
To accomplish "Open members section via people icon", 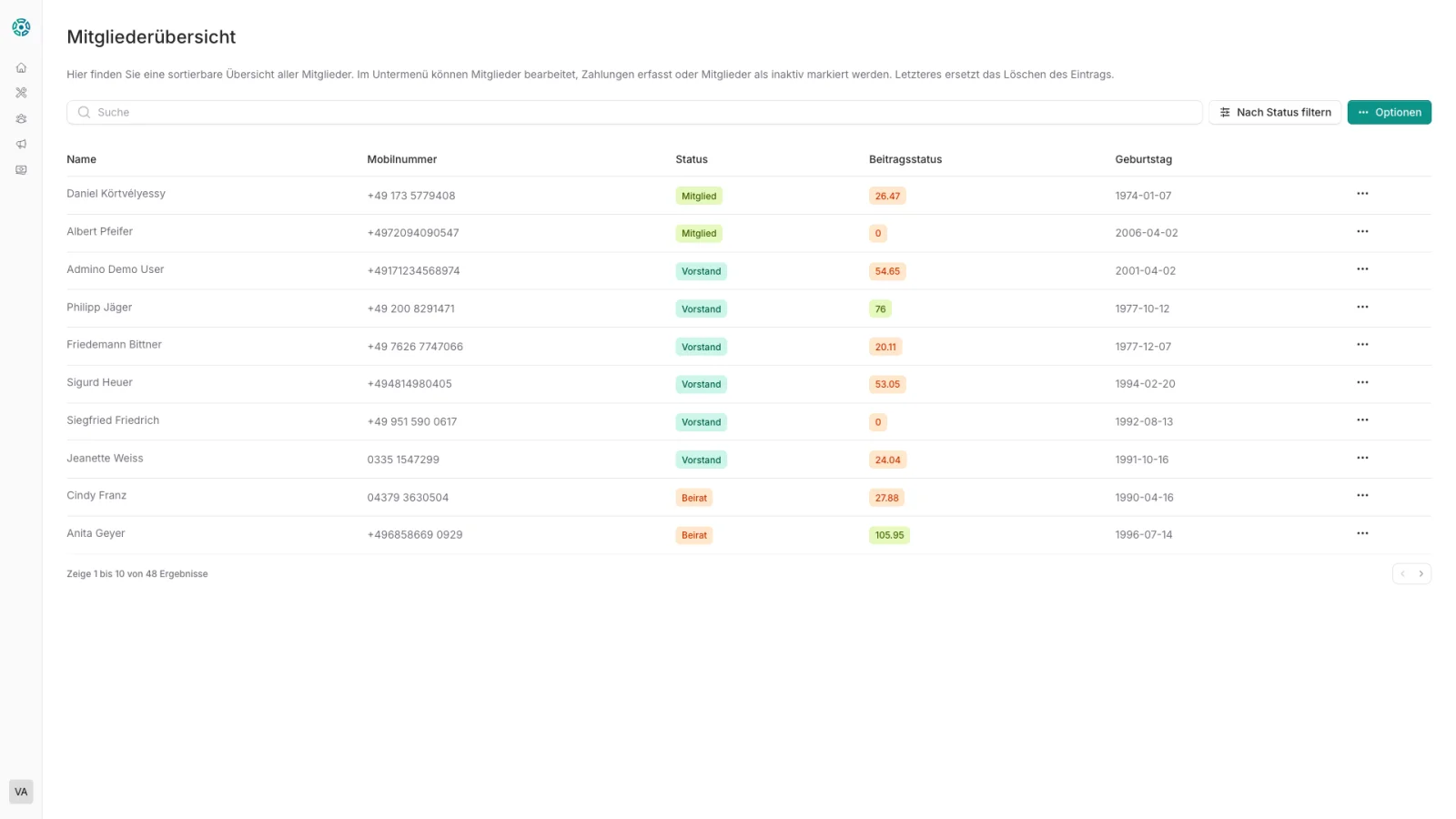I will pyautogui.click(x=21, y=118).
